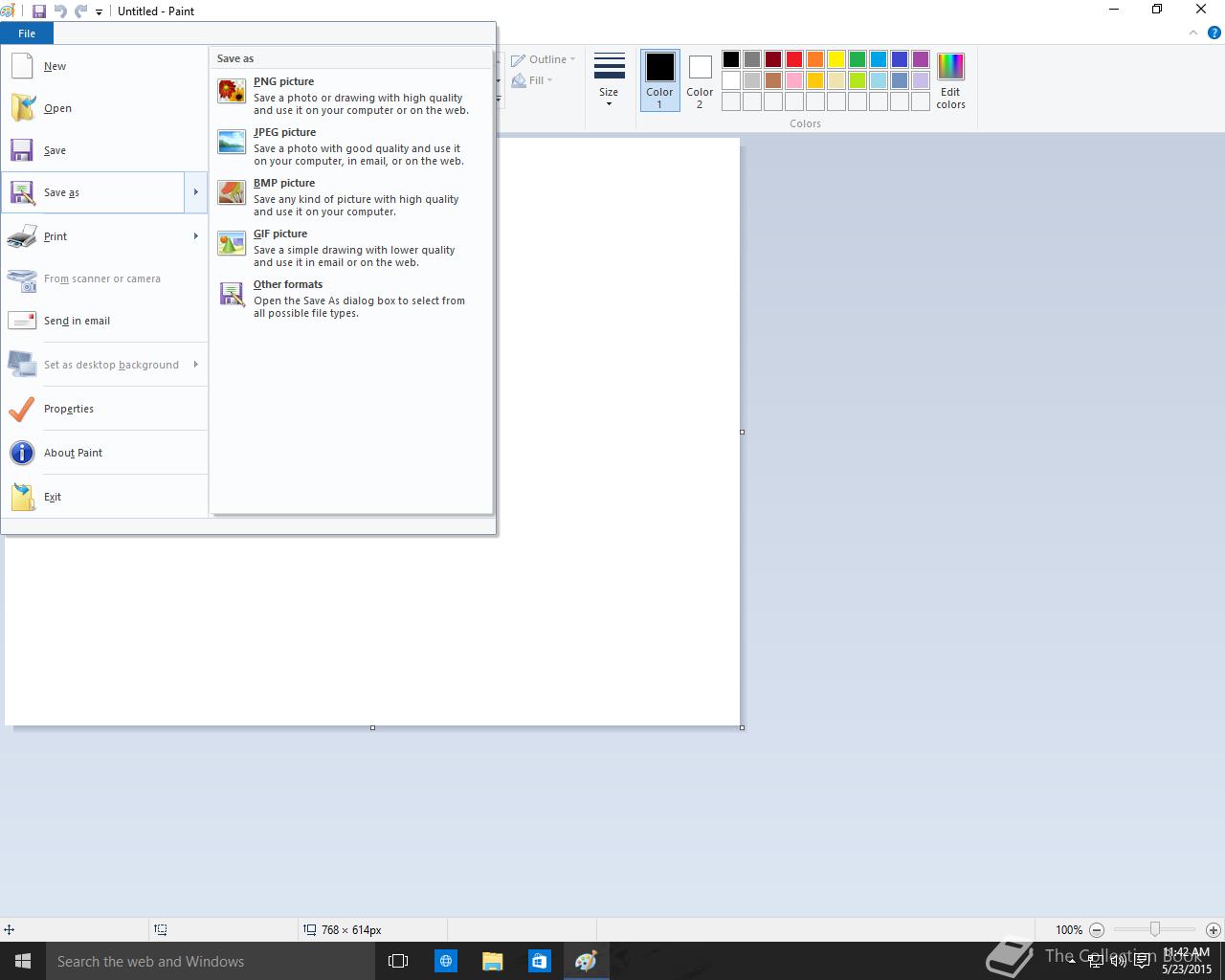Click the GIF picture icon

[232, 243]
